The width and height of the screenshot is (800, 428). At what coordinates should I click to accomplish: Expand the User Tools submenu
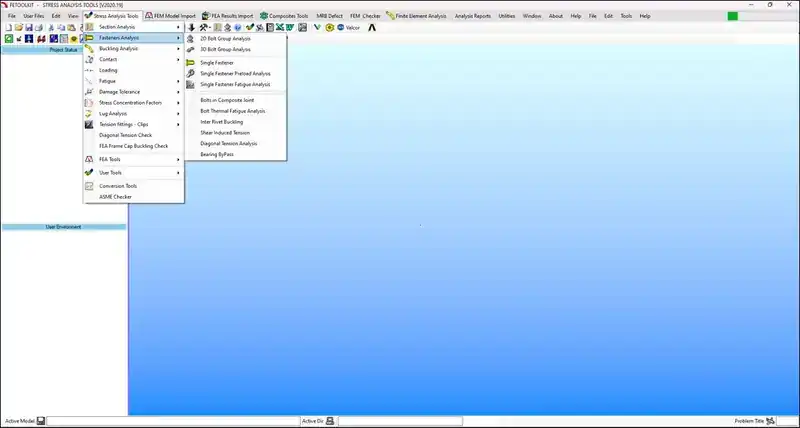point(134,172)
